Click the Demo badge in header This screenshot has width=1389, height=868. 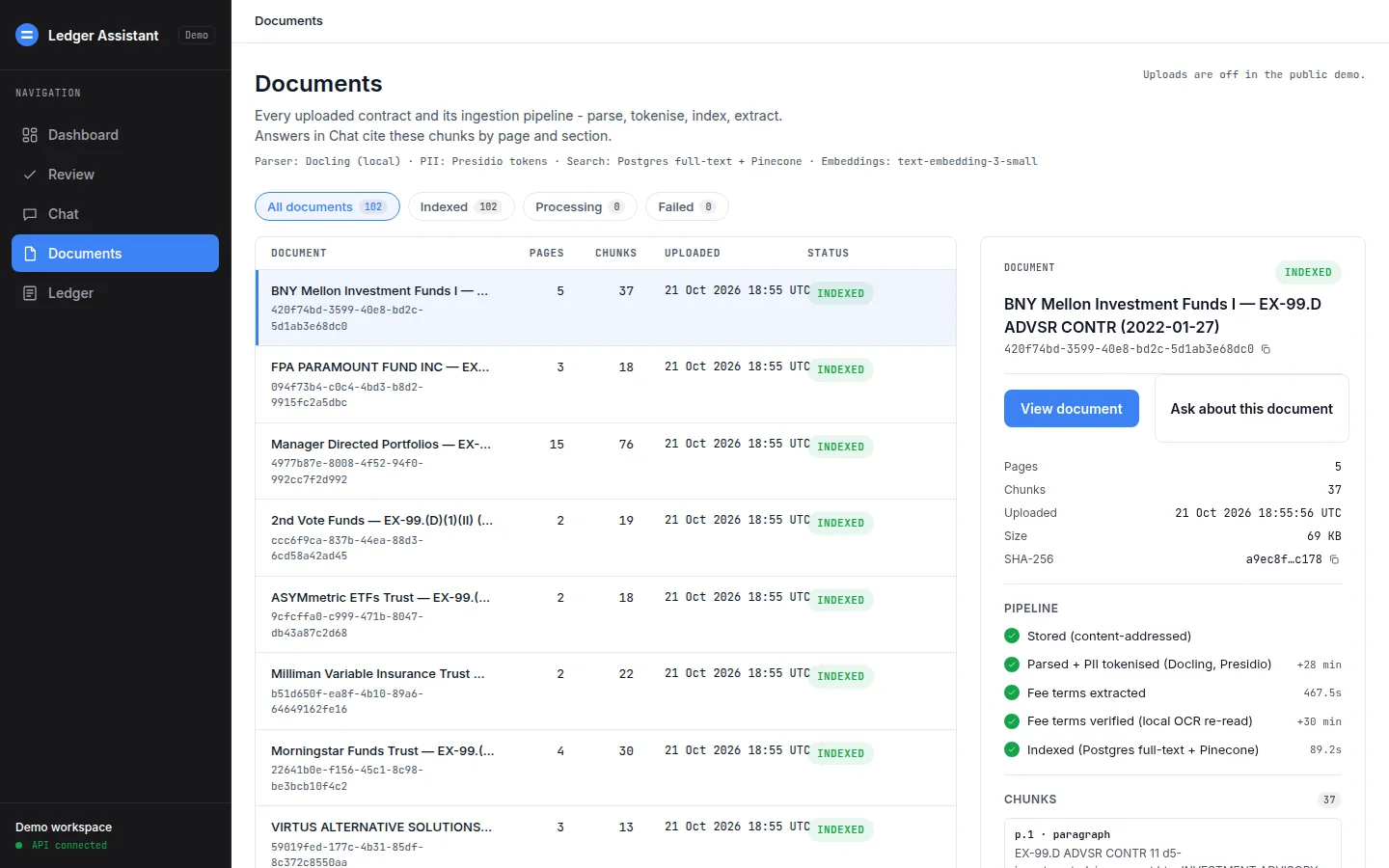pyautogui.click(x=197, y=35)
